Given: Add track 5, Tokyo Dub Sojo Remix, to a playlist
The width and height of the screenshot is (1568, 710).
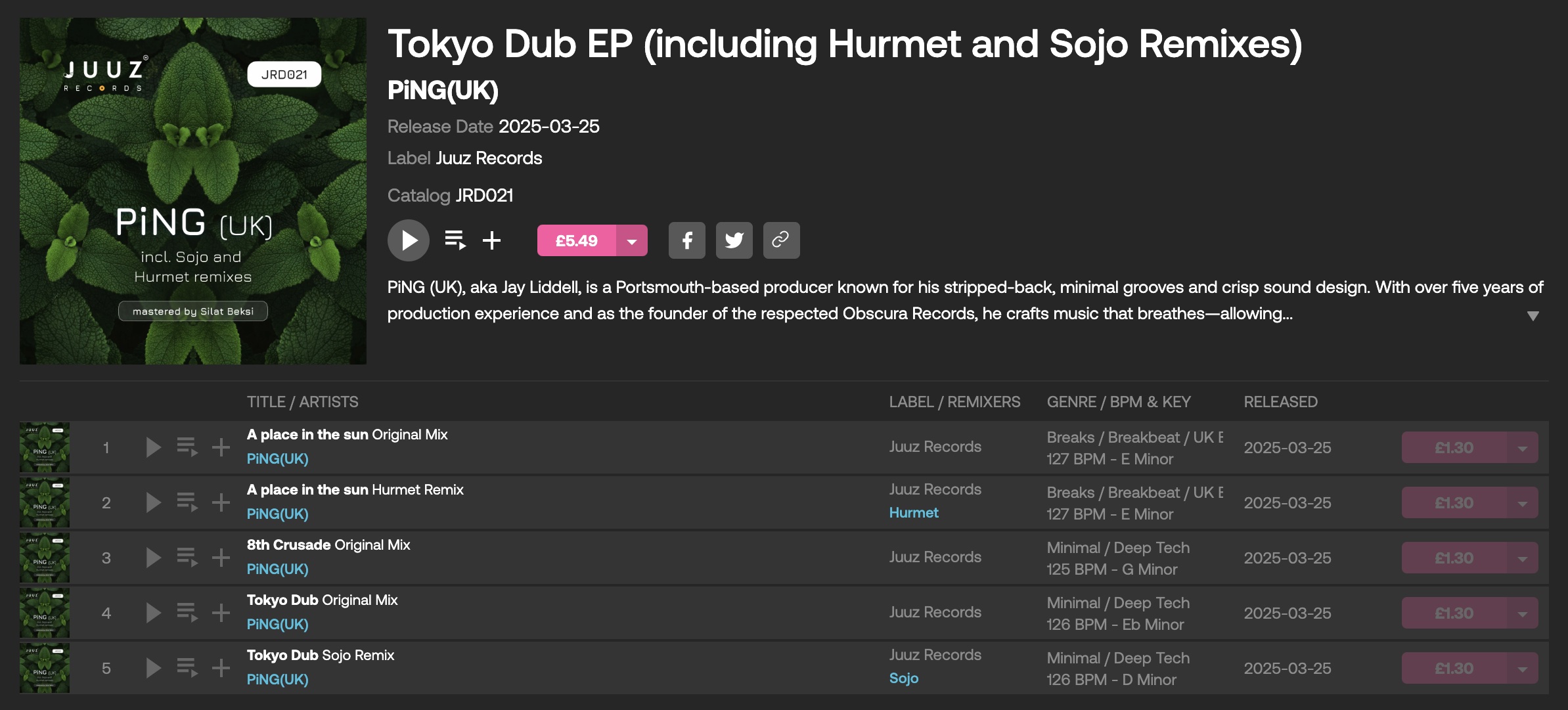Looking at the screenshot, I should pos(221,668).
